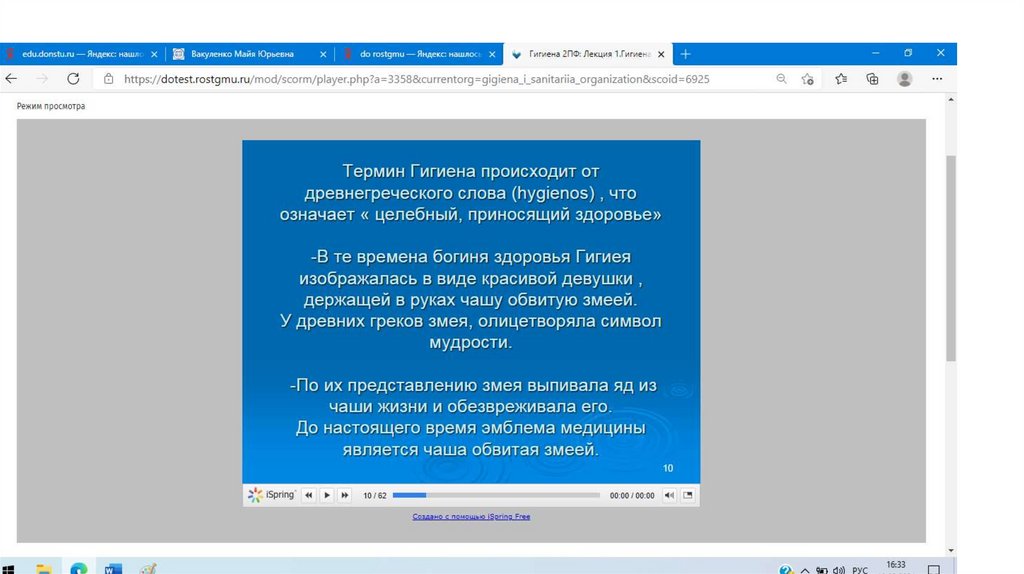Image resolution: width=1024 pixels, height=574 pixels.
Task: Open the Paint app from the taskbar
Action: click(x=148, y=569)
